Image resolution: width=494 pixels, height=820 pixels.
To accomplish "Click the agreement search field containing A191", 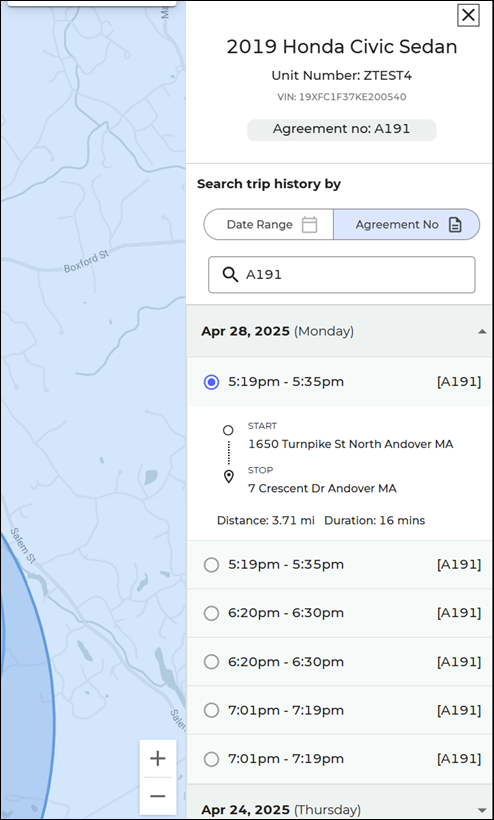I will pos(341,275).
